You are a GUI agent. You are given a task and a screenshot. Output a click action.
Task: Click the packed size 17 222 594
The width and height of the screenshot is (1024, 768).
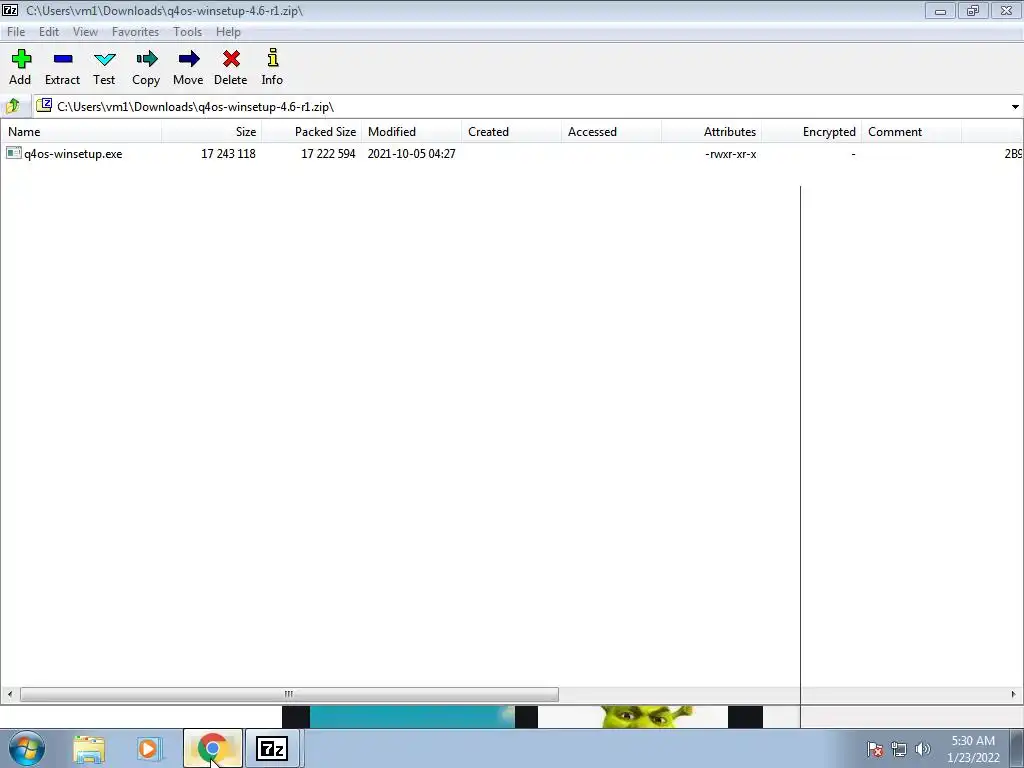[328, 153]
